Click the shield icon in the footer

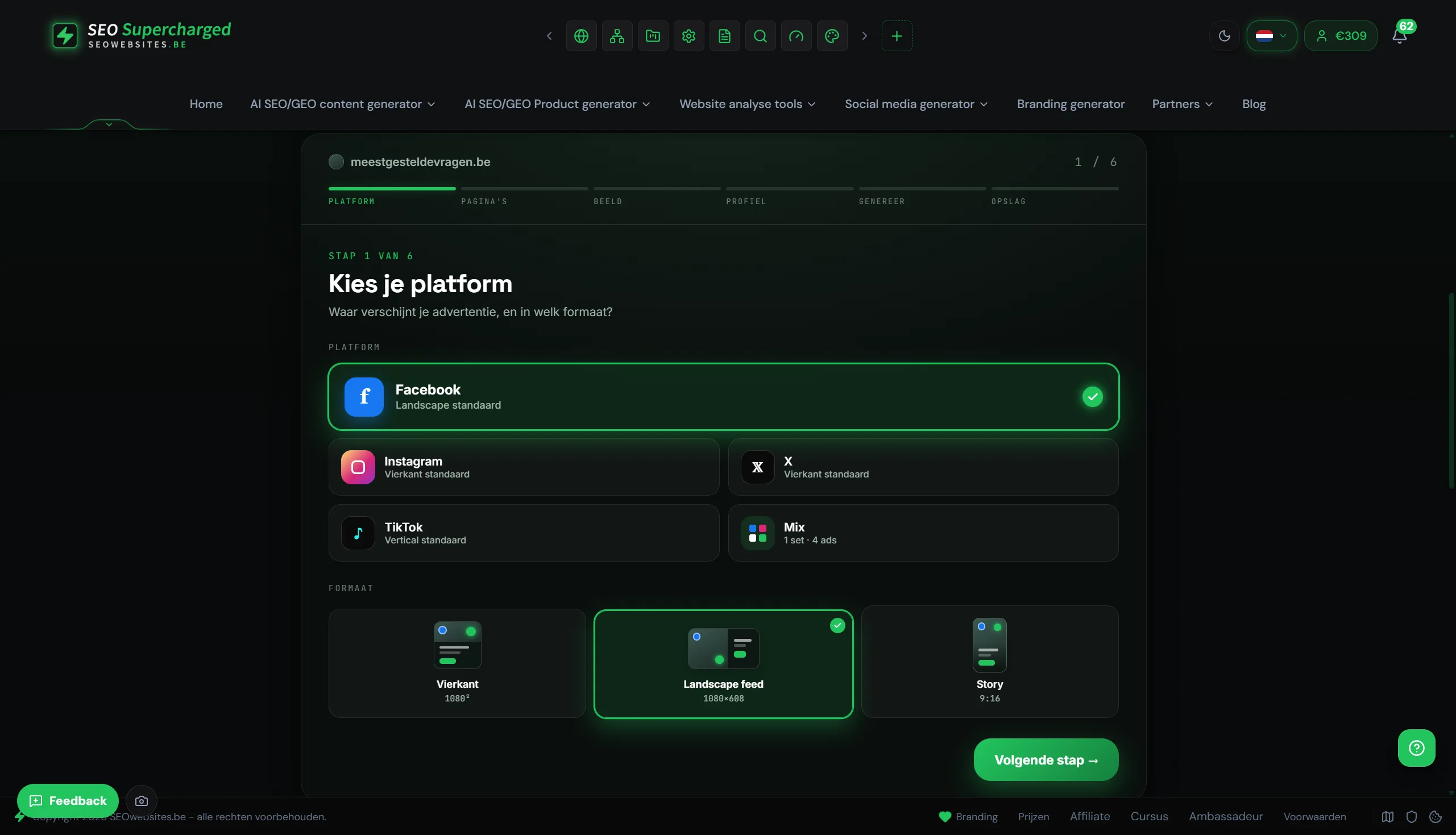point(1411,817)
